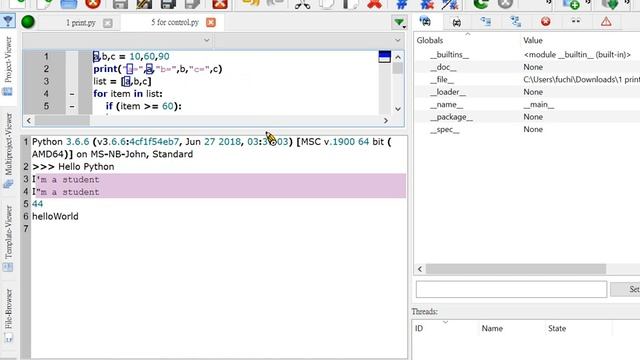Click the '44' shell output line
Image resolution: width=640 pixels, height=360 pixels.
pyautogui.click(x=38, y=204)
